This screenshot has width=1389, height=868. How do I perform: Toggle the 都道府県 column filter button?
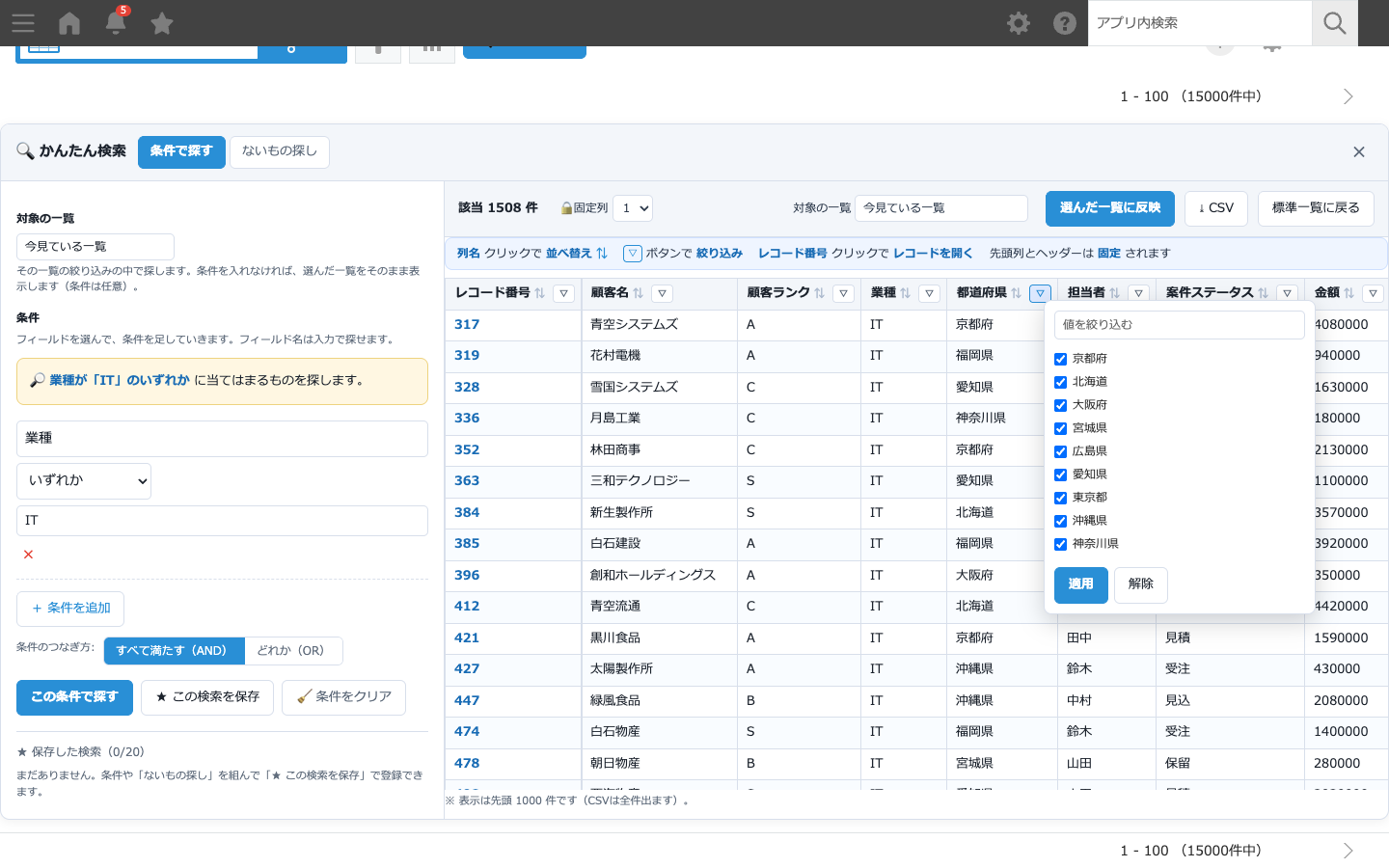pos(1040,293)
